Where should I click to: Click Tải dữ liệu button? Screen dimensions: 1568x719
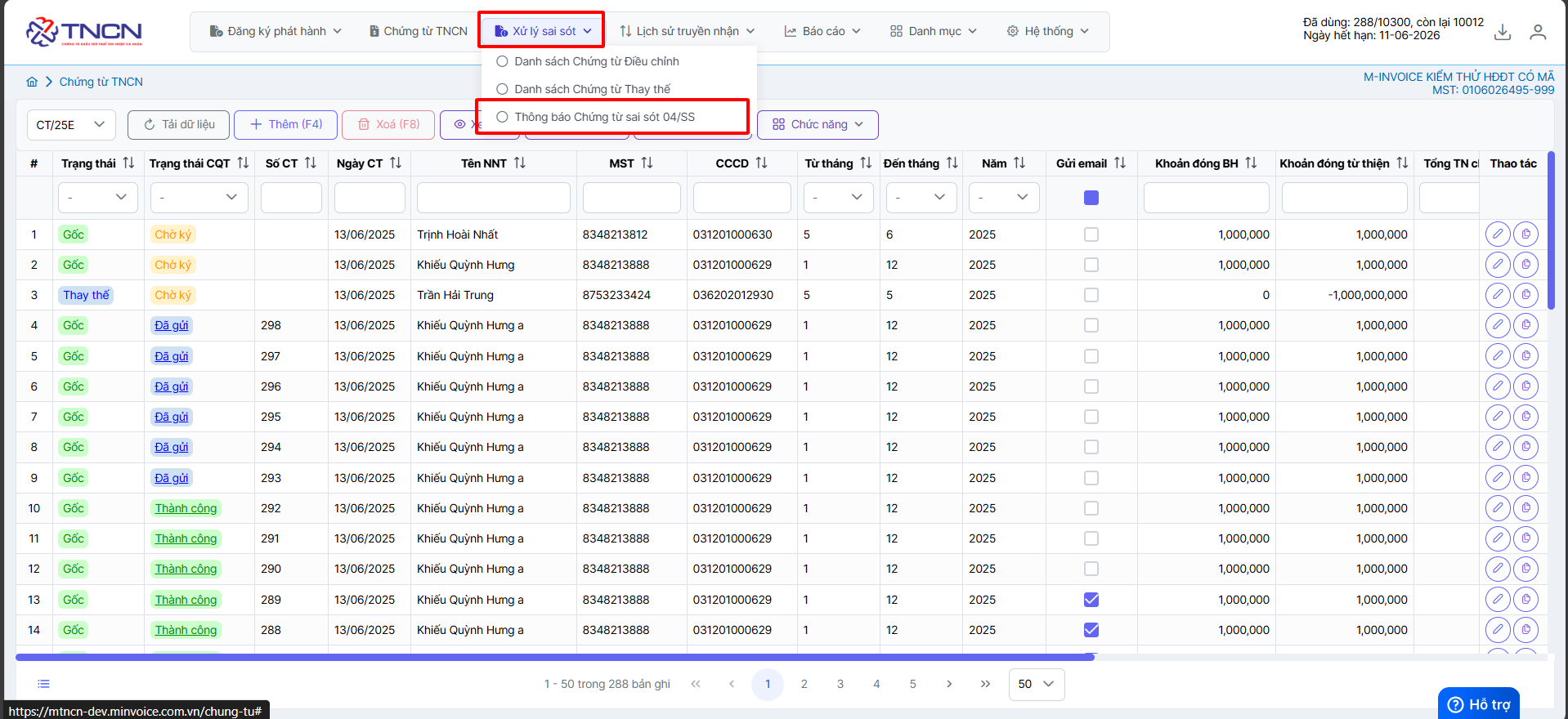[179, 125]
